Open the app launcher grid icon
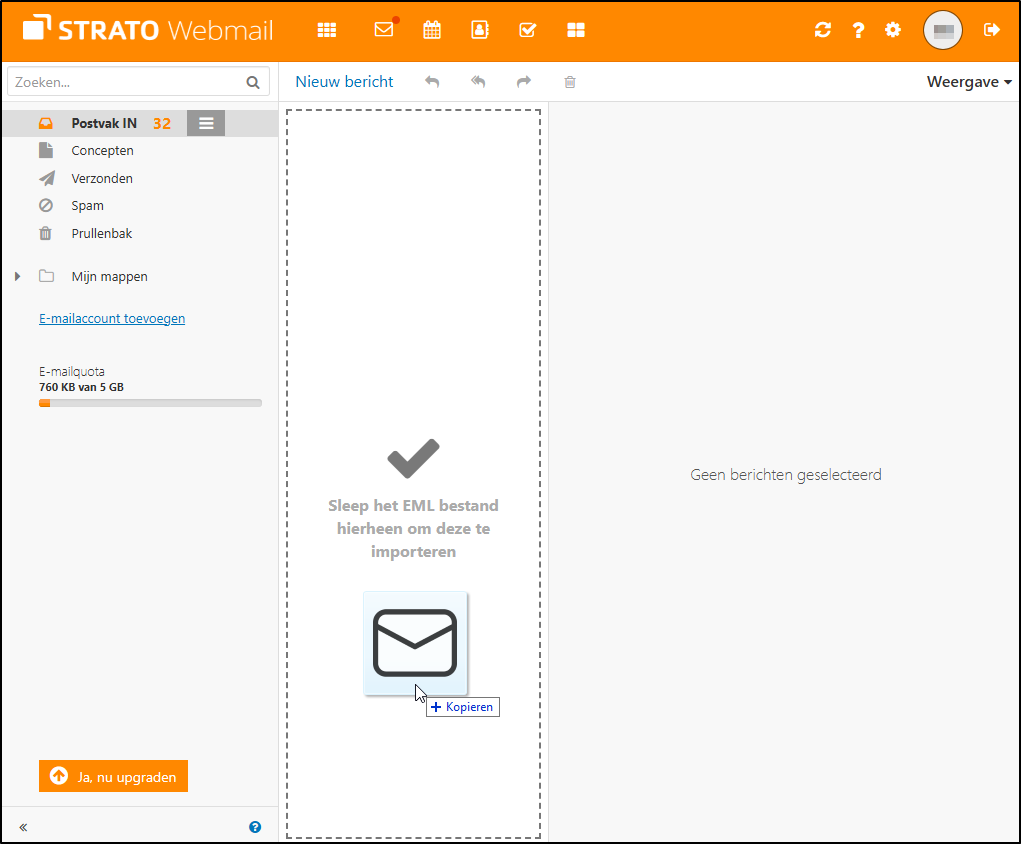The width and height of the screenshot is (1021, 844). (x=326, y=30)
